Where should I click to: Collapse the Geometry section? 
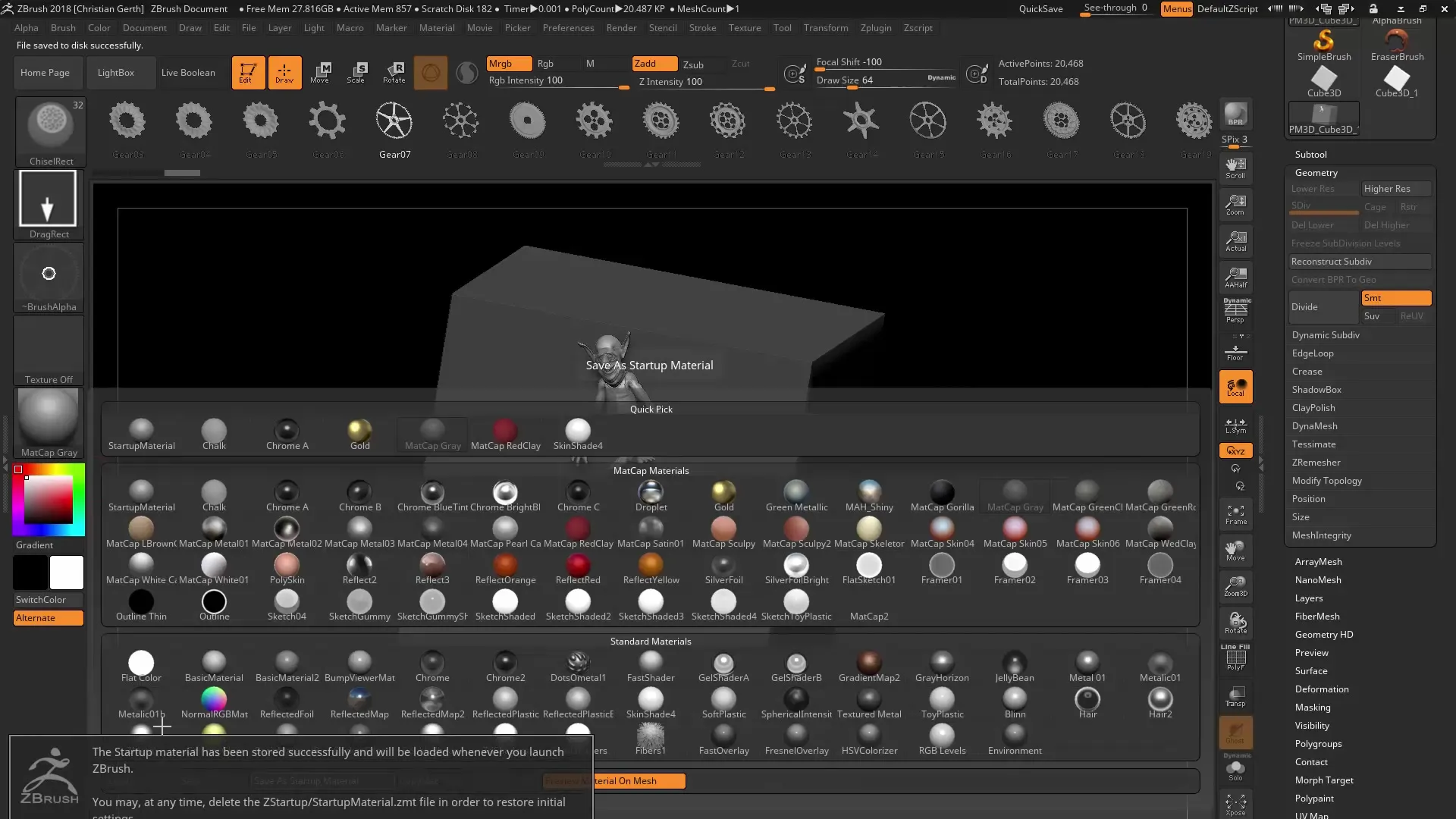[1316, 173]
